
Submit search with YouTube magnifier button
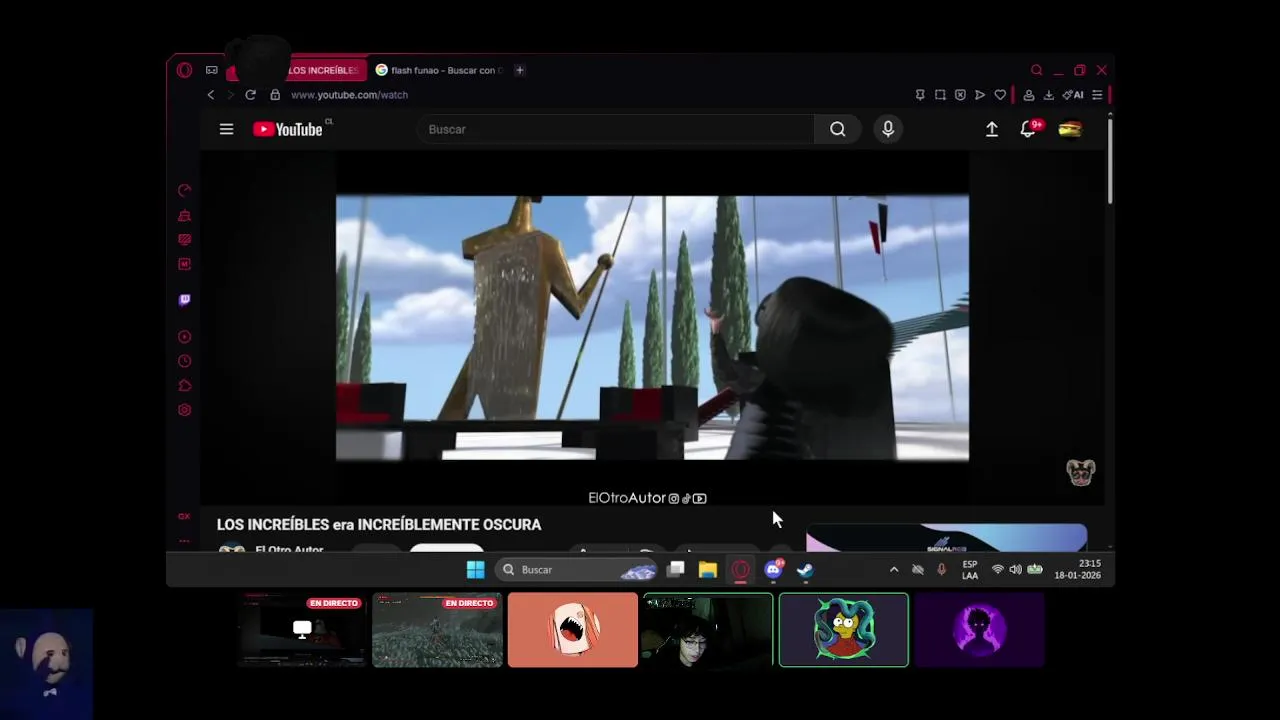(838, 129)
